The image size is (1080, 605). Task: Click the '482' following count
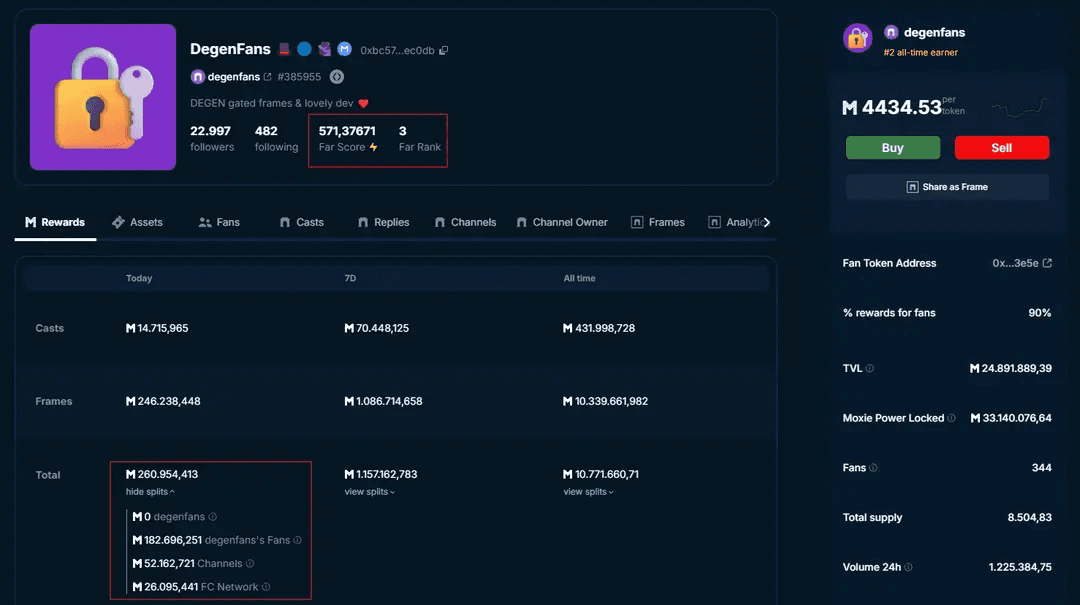[x=266, y=131]
